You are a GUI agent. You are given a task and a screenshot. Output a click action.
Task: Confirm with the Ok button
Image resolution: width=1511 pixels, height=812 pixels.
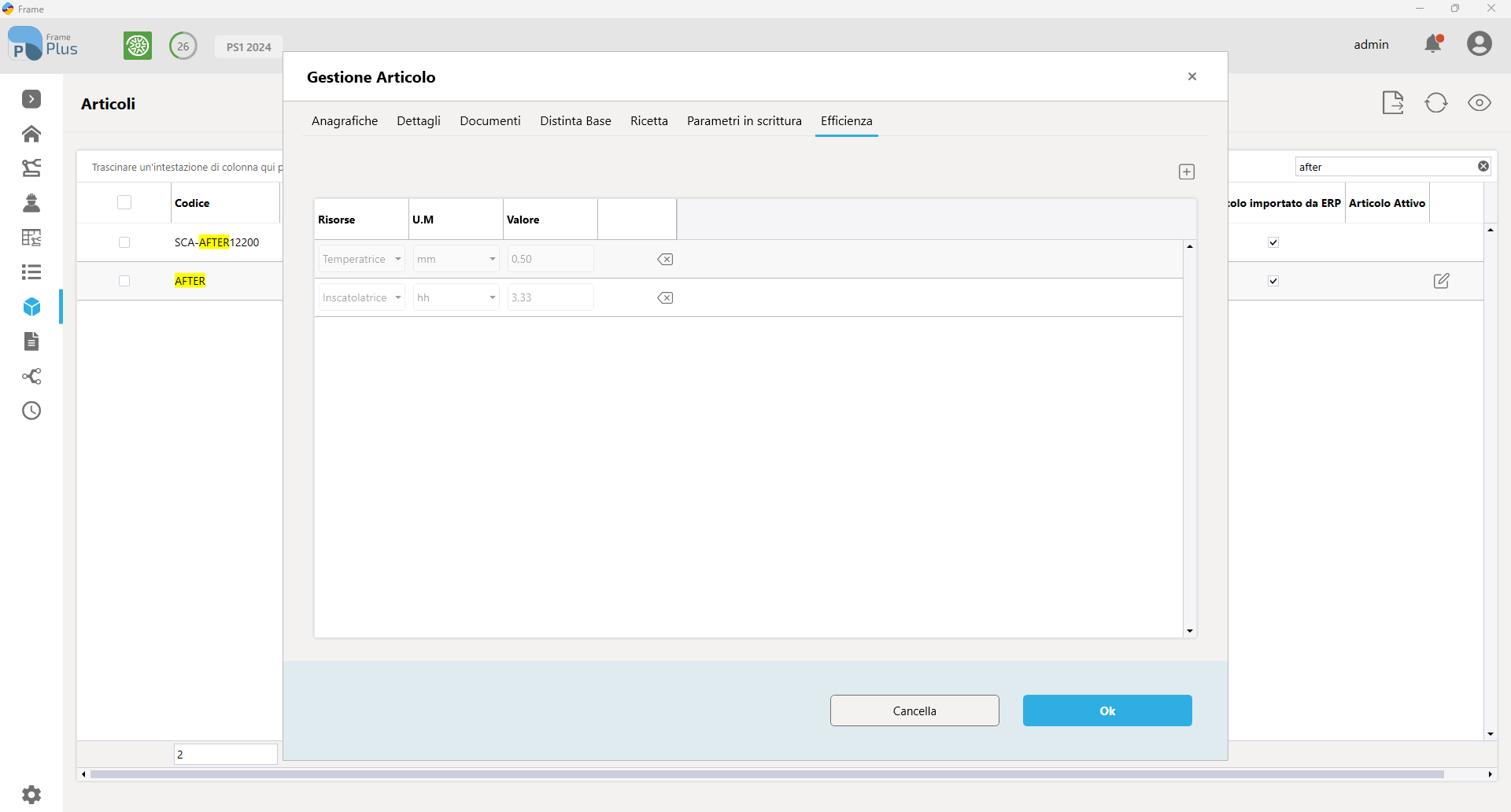pos(1107,710)
